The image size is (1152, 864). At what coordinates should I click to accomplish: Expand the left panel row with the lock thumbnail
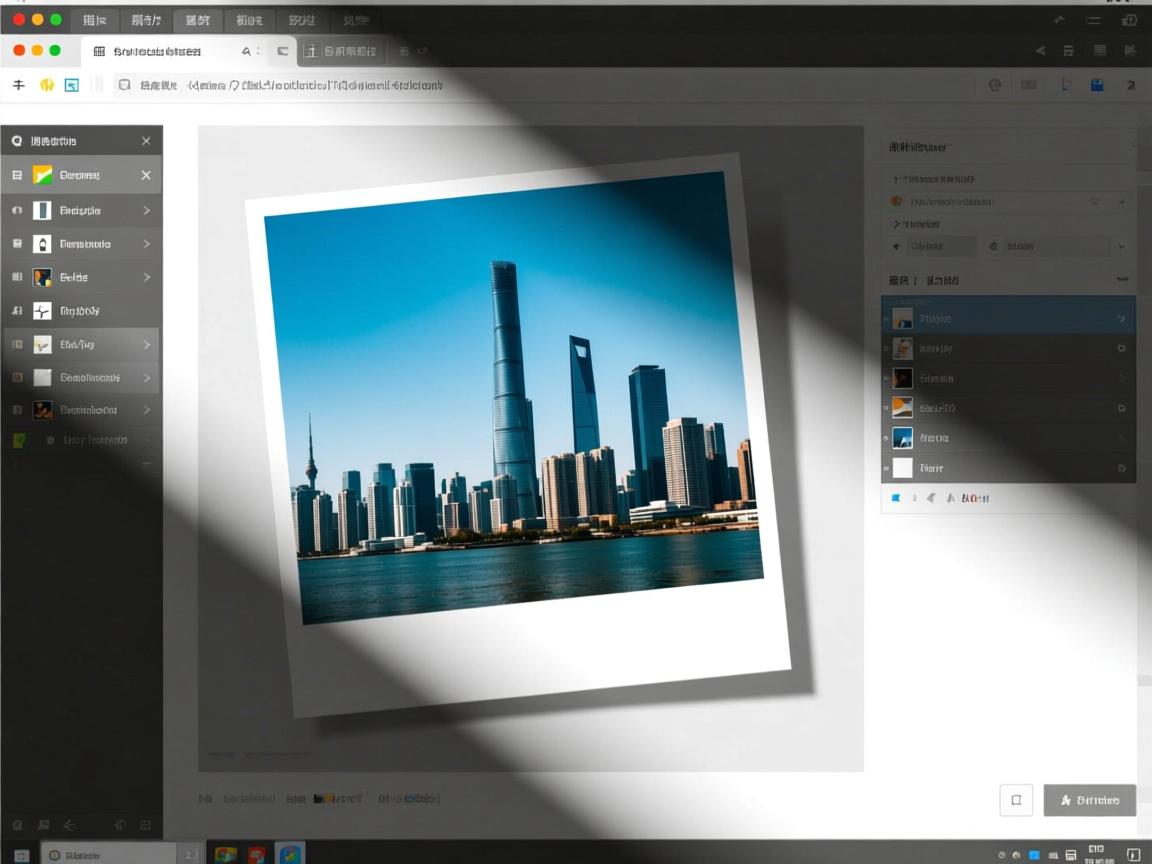click(146, 244)
